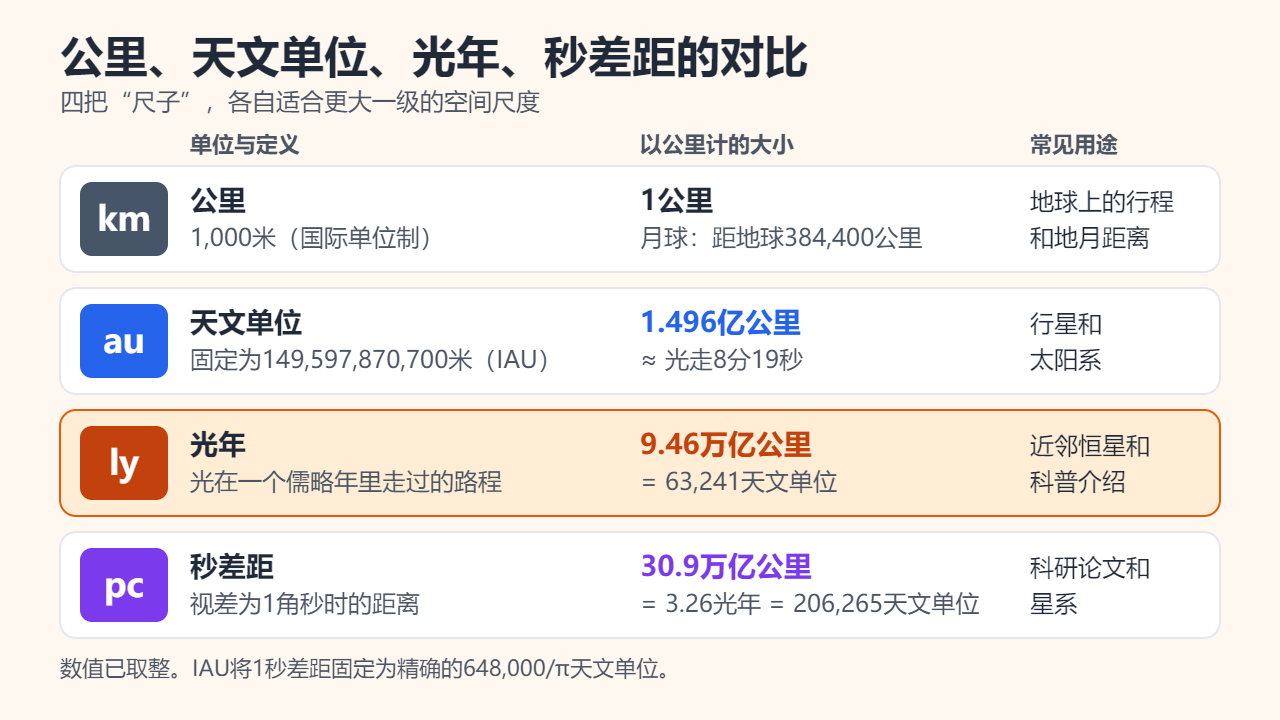Click the usage text 太阳系
The image size is (1280, 720).
[1066, 360]
